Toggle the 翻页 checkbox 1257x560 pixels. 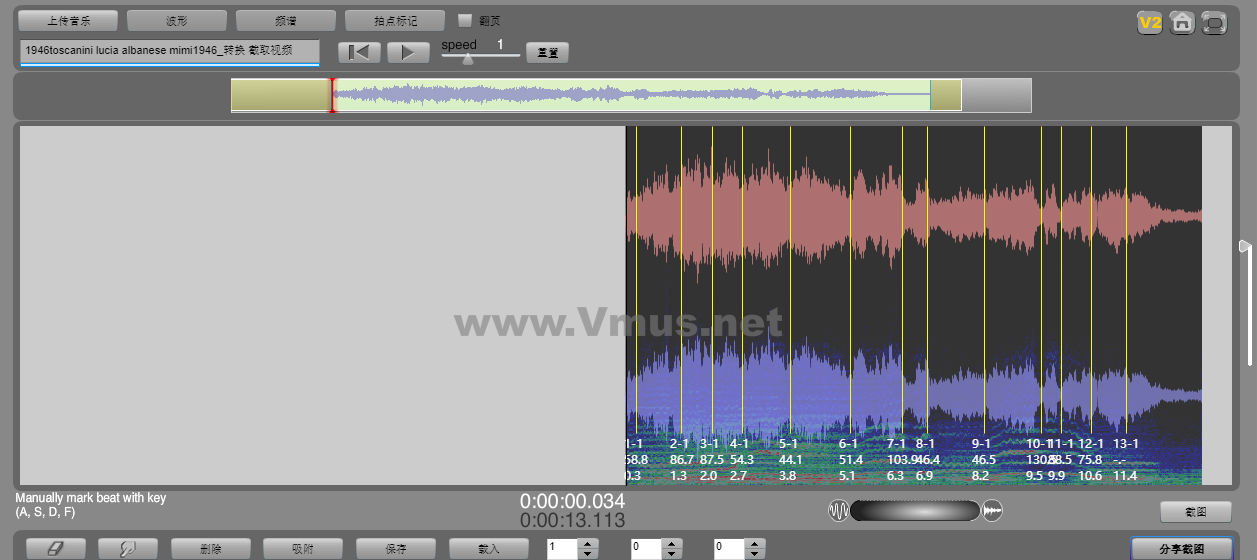[464, 20]
